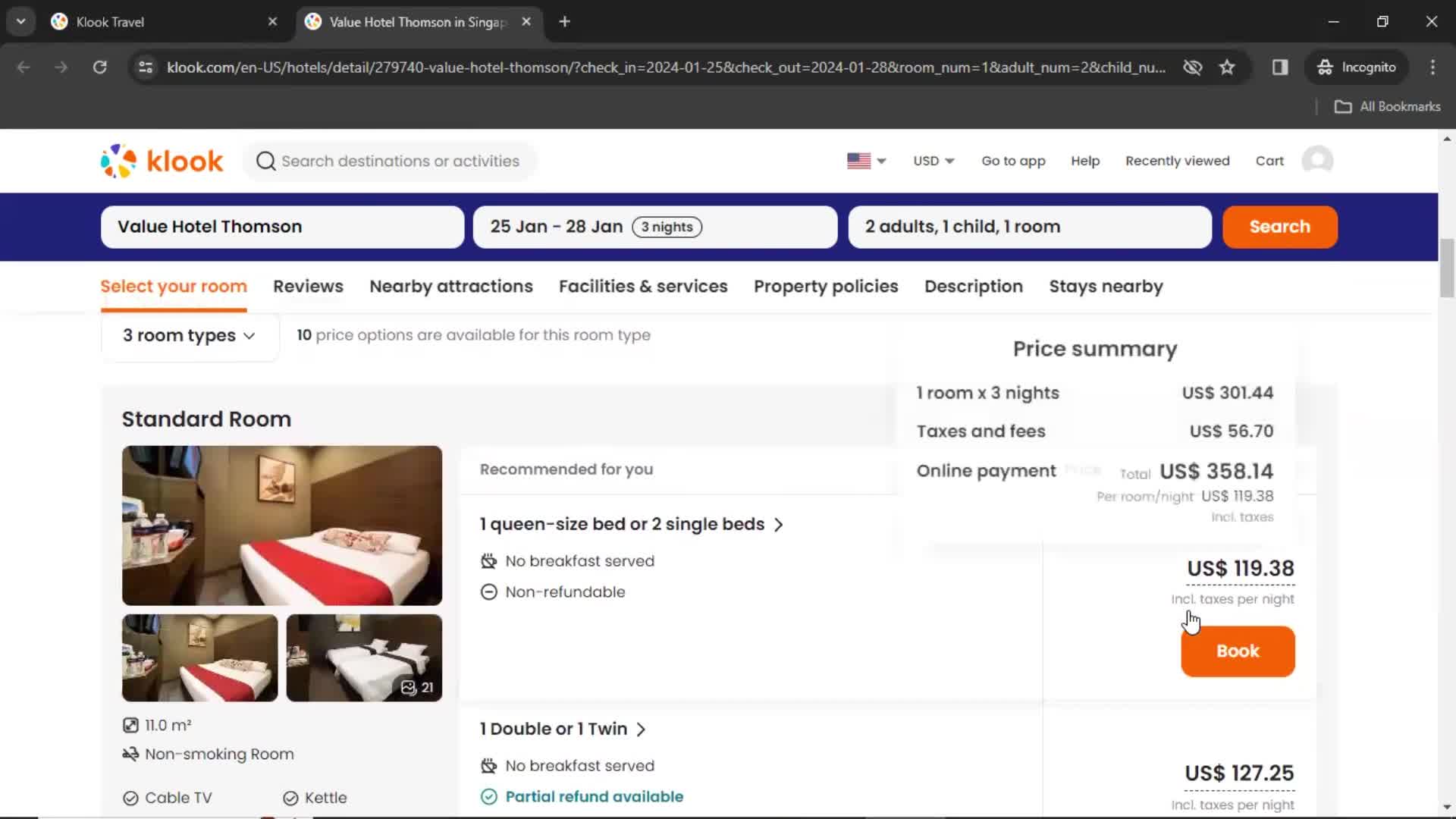Open Nearby attractions tab
The image size is (1456, 819).
pos(451,287)
